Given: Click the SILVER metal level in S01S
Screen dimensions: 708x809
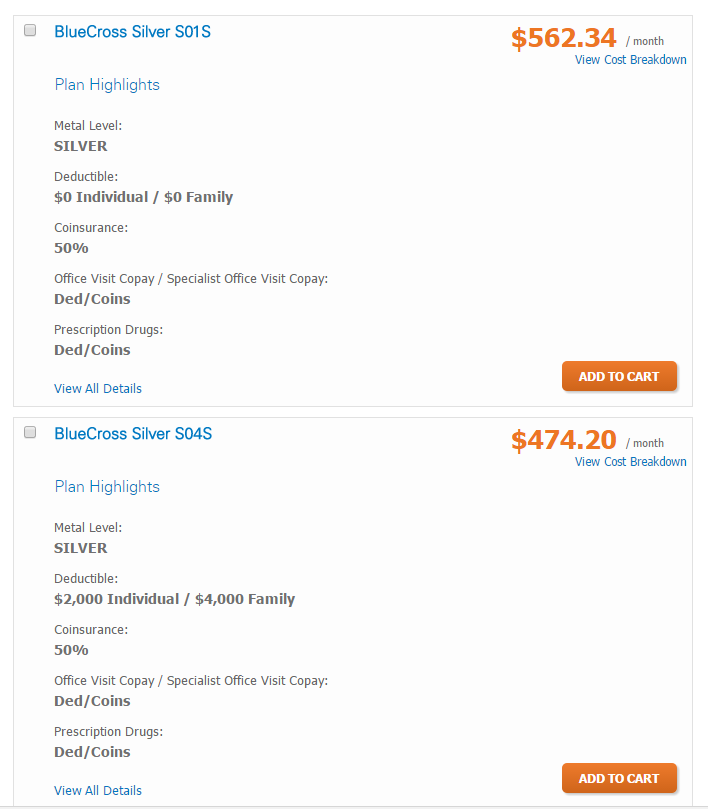Looking at the screenshot, I should pyautogui.click(x=80, y=146).
